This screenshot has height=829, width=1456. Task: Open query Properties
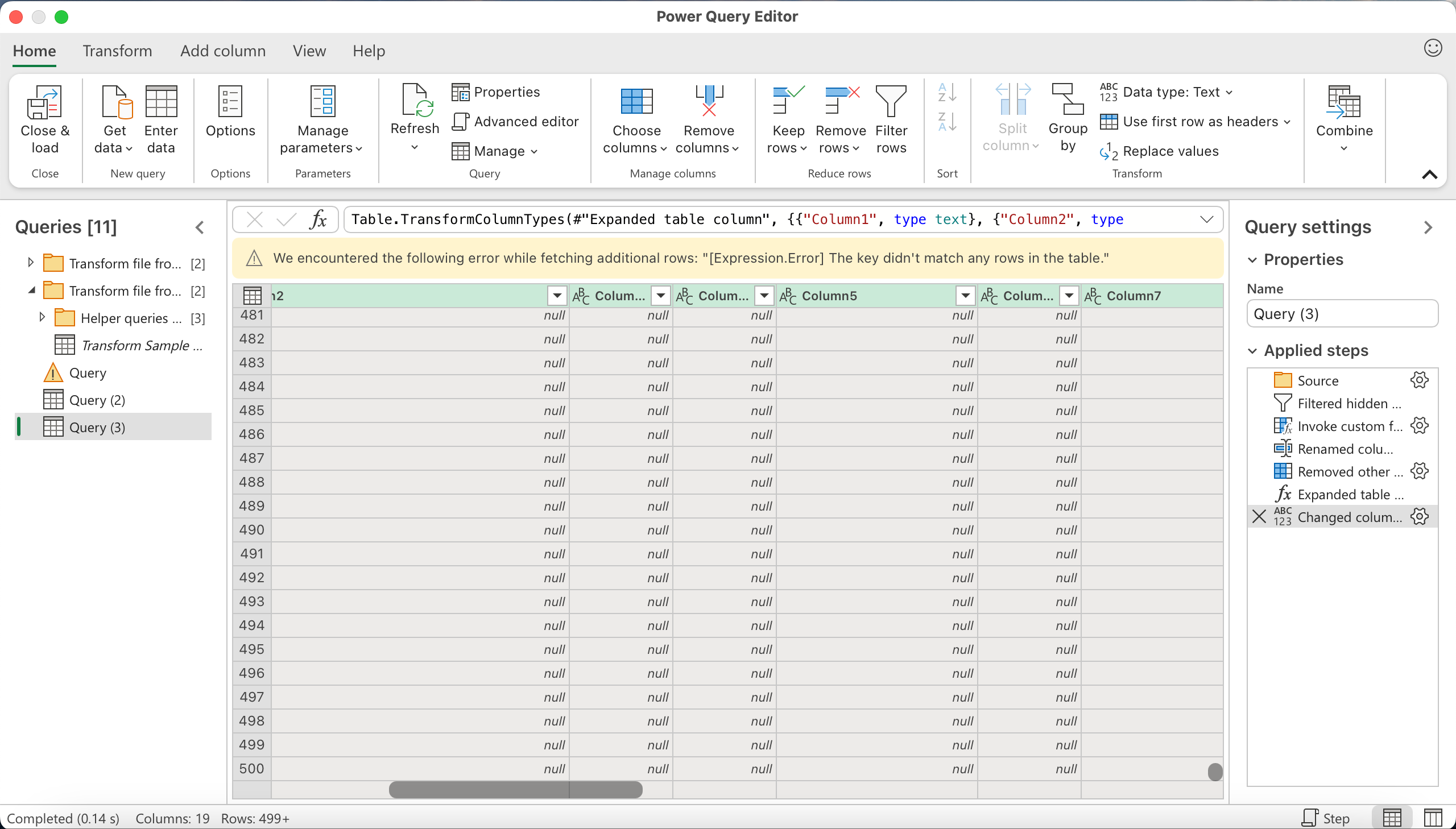pyautogui.click(x=496, y=92)
